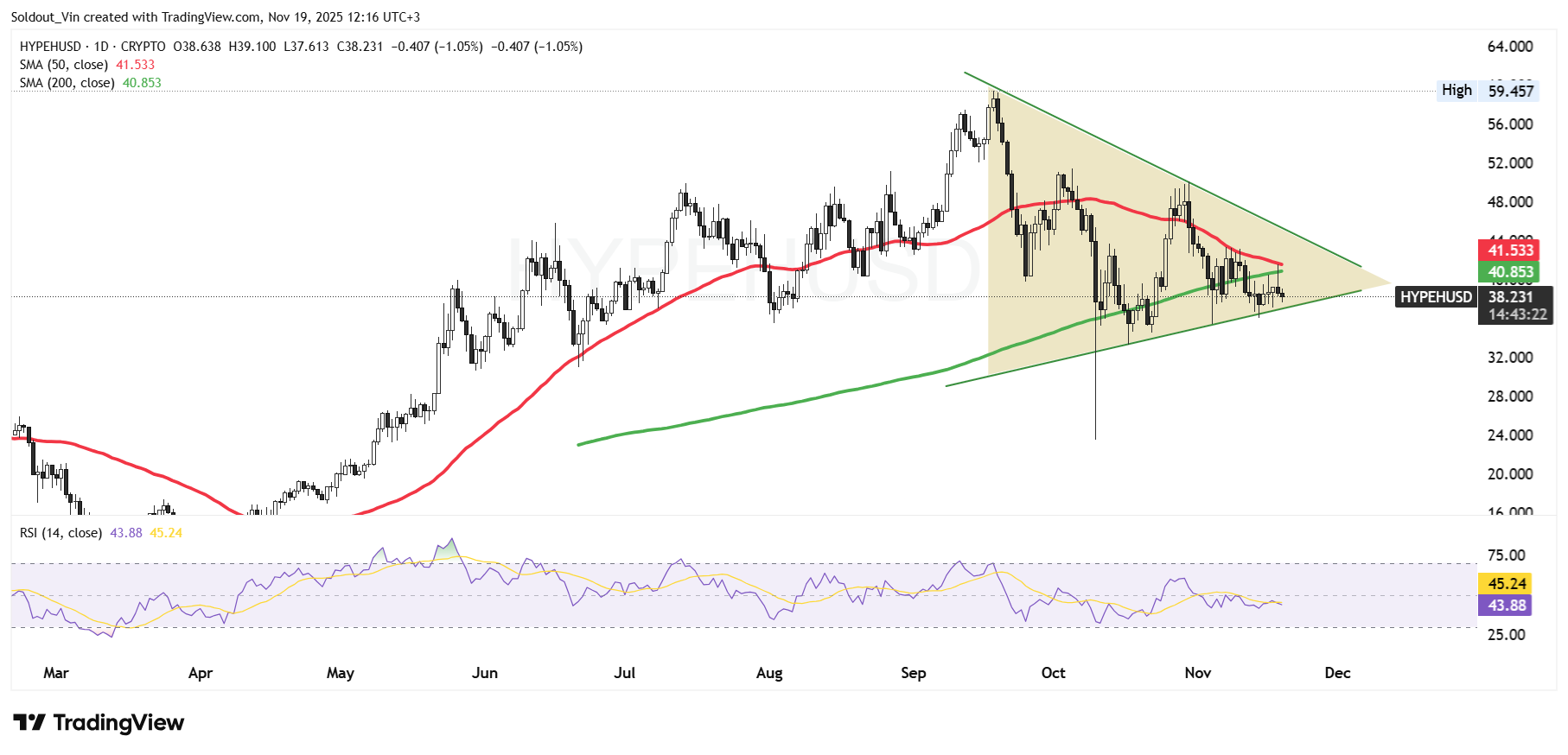Click the SMA (50, close) legend
The image size is (1568, 755).
64,65
